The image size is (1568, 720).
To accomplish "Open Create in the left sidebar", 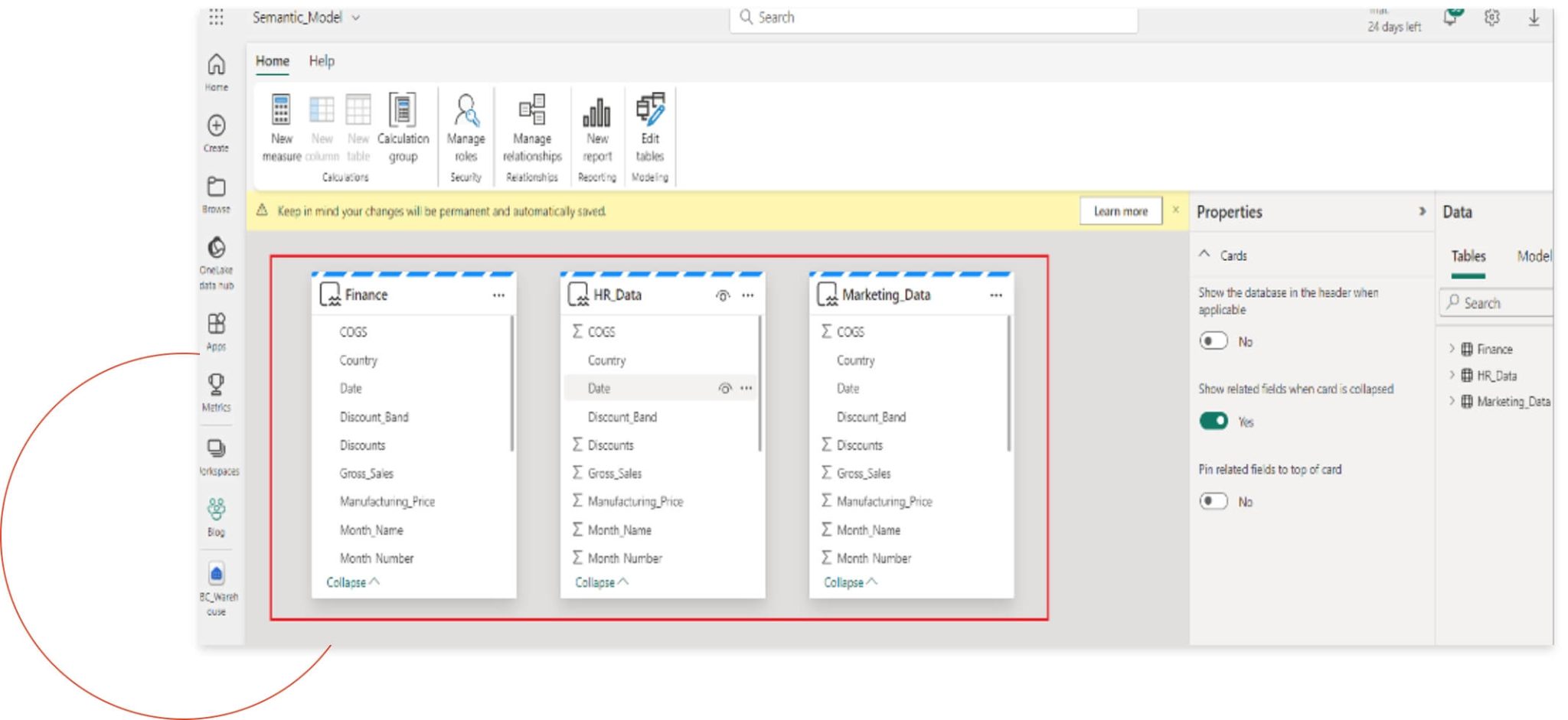I will (217, 134).
